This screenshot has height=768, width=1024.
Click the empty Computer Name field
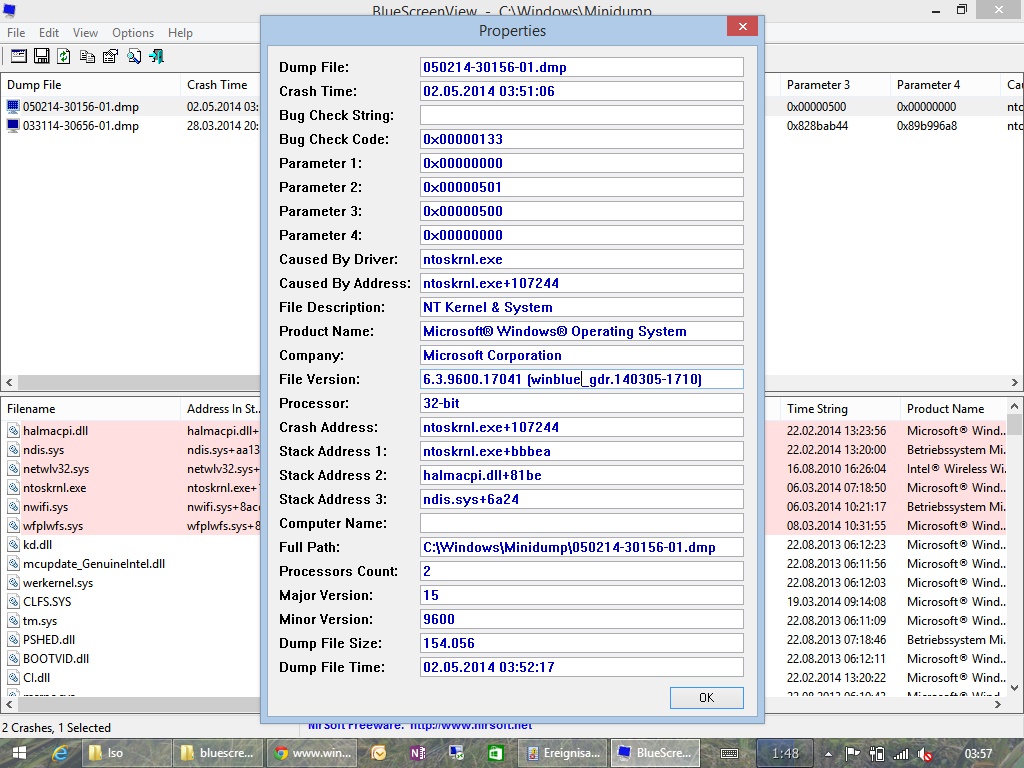point(581,523)
